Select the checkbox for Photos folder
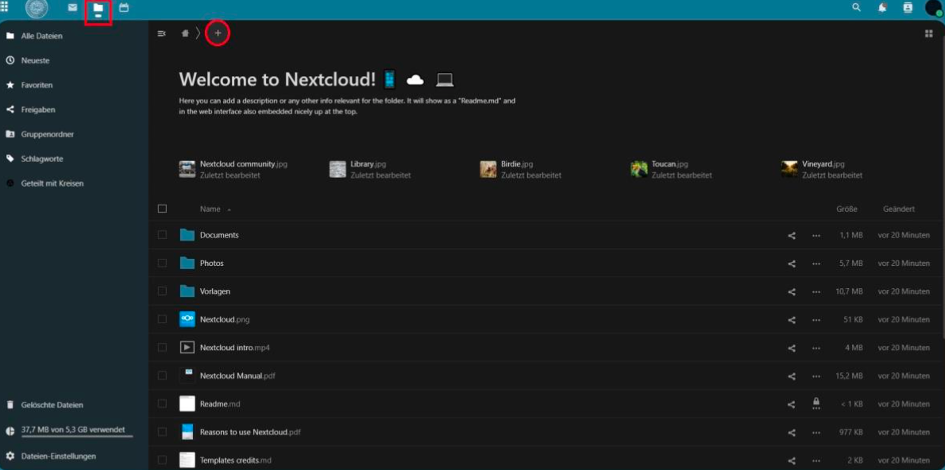 (x=162, y=264)
